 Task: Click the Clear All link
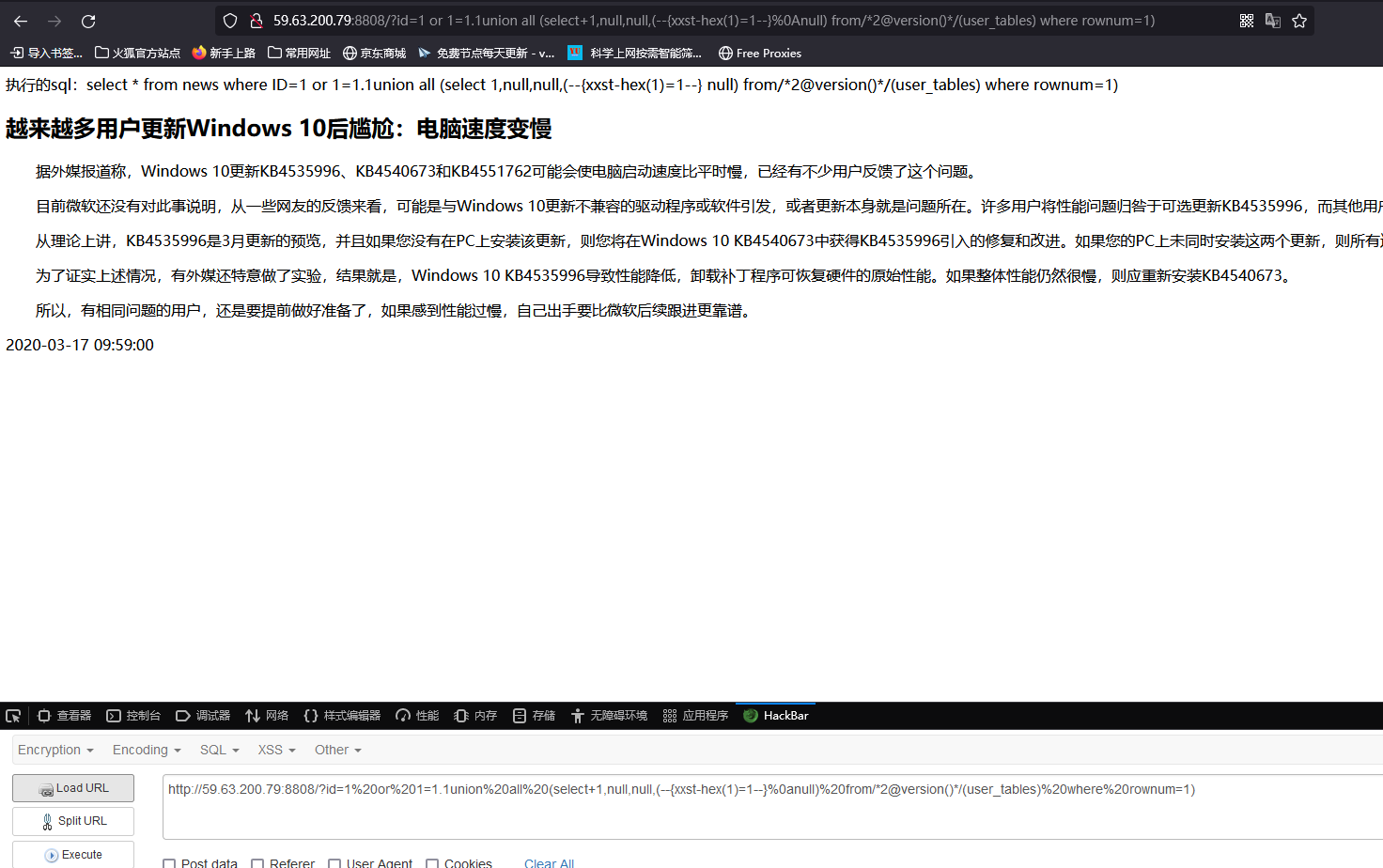click(549, 863)
